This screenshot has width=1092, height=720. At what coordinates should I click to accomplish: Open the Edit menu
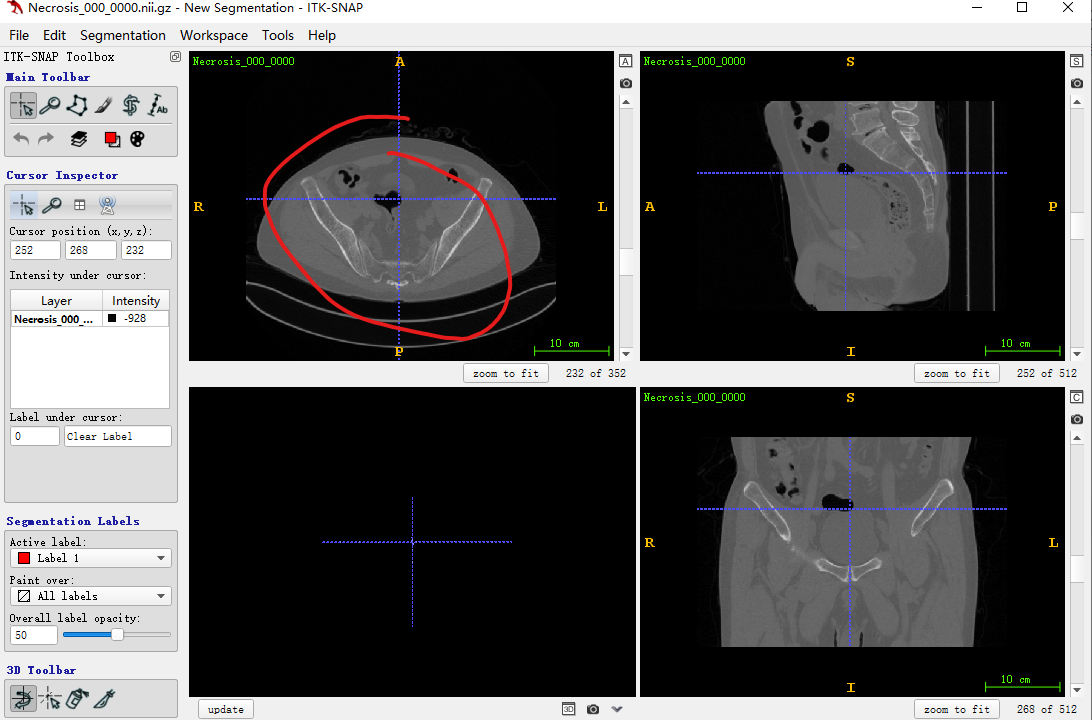click(54, 35)
